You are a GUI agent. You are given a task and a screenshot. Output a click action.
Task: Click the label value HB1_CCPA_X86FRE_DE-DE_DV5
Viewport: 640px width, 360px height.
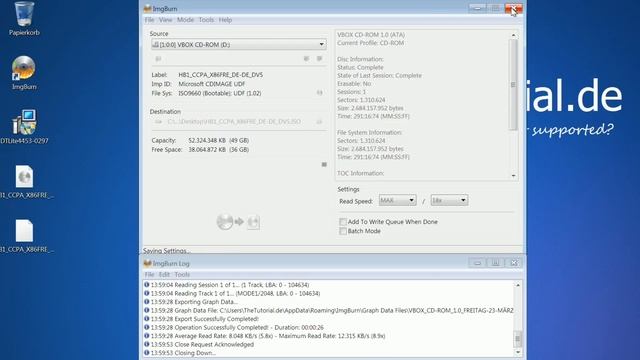220,75
